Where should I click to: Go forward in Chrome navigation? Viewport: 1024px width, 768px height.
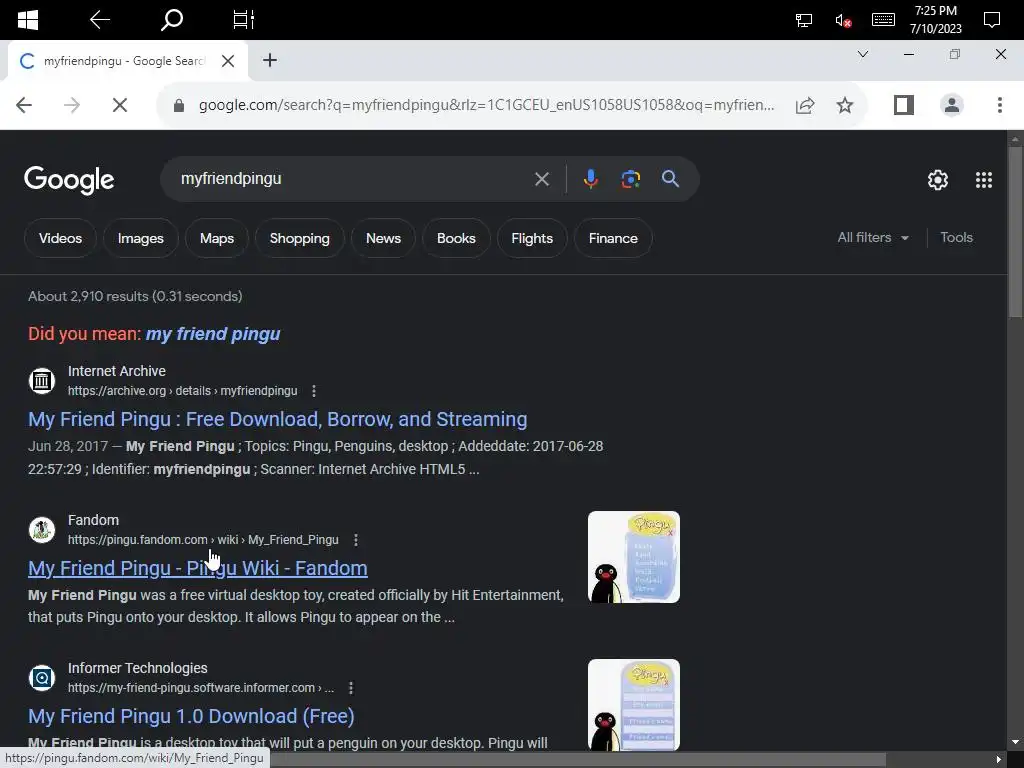72,105
